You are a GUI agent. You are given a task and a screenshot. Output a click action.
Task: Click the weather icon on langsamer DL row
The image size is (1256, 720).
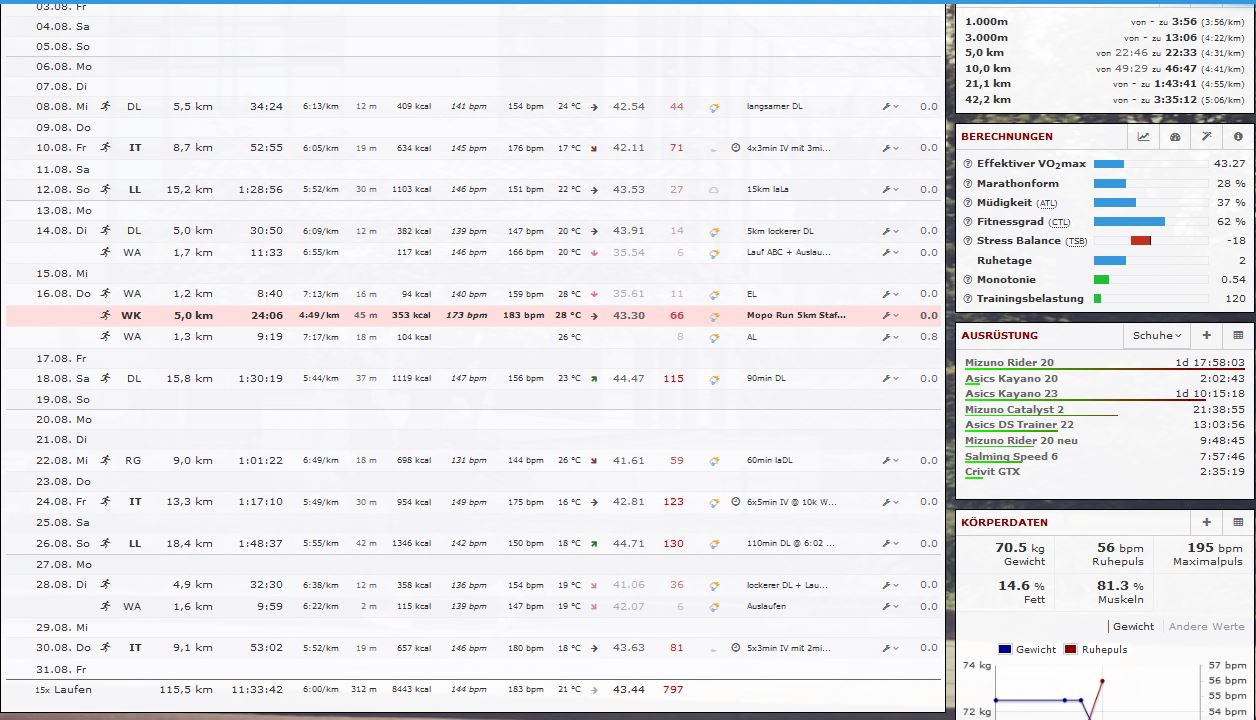714,107
